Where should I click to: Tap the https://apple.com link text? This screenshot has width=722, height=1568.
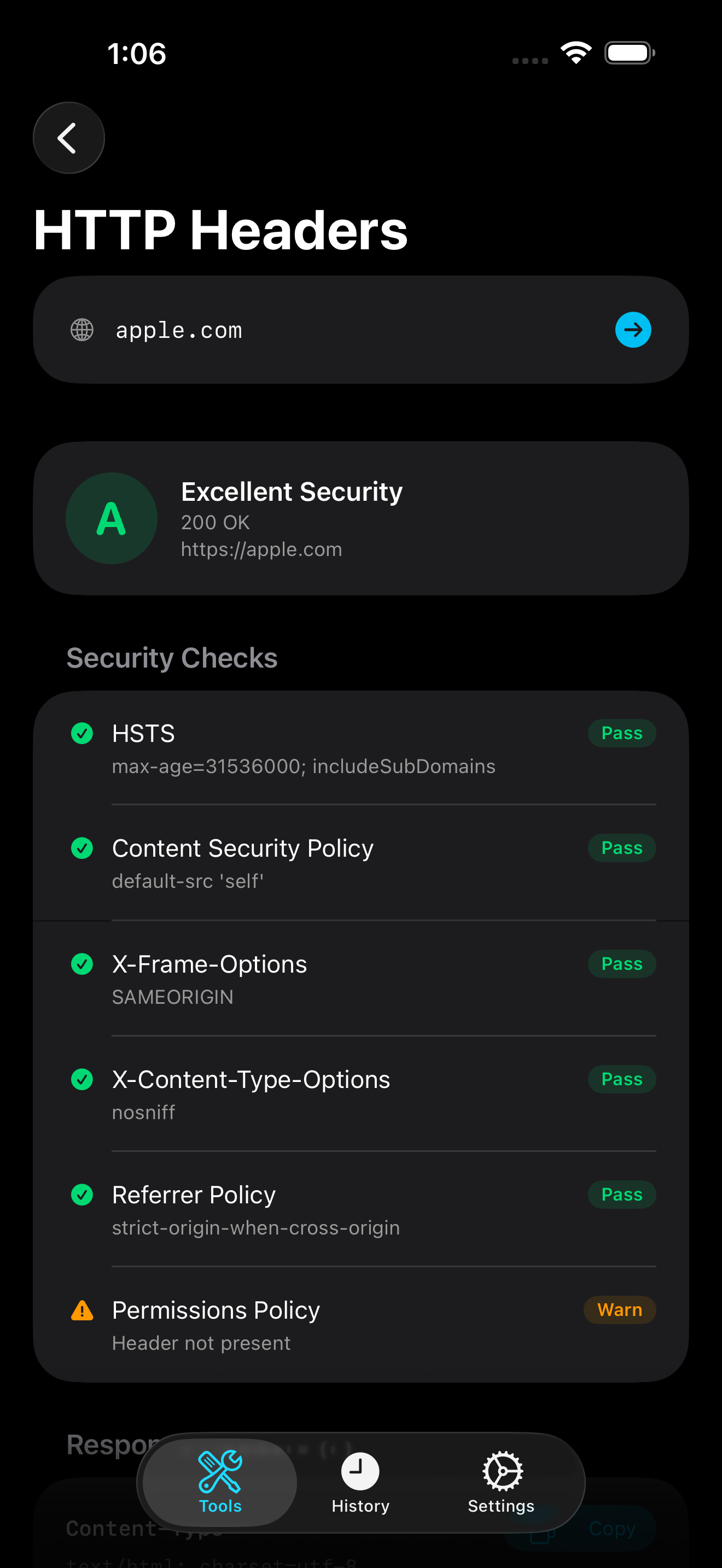click(x=261, y=549)
